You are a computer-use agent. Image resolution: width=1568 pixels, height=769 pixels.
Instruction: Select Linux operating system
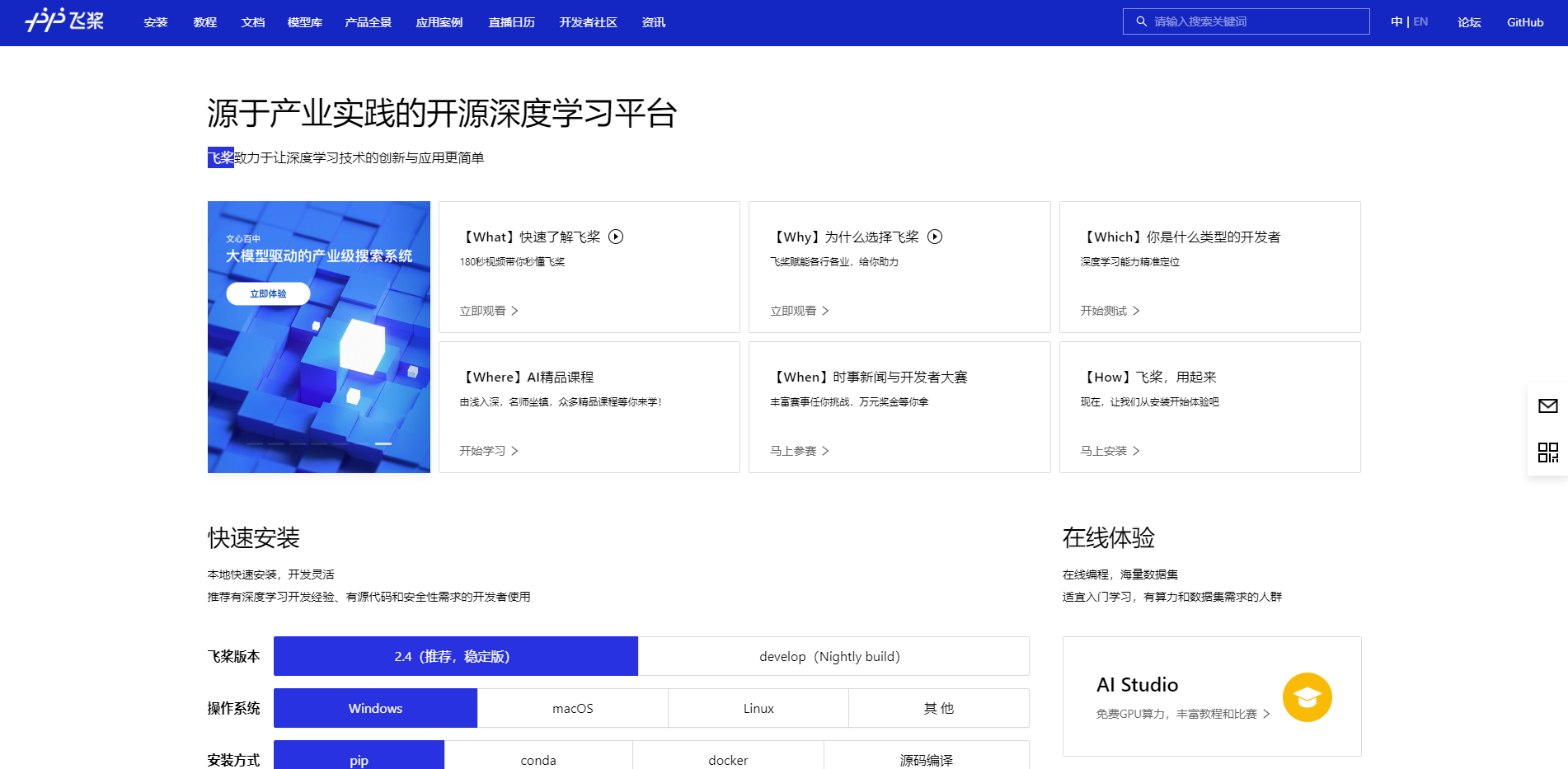(x=758, y=708)
